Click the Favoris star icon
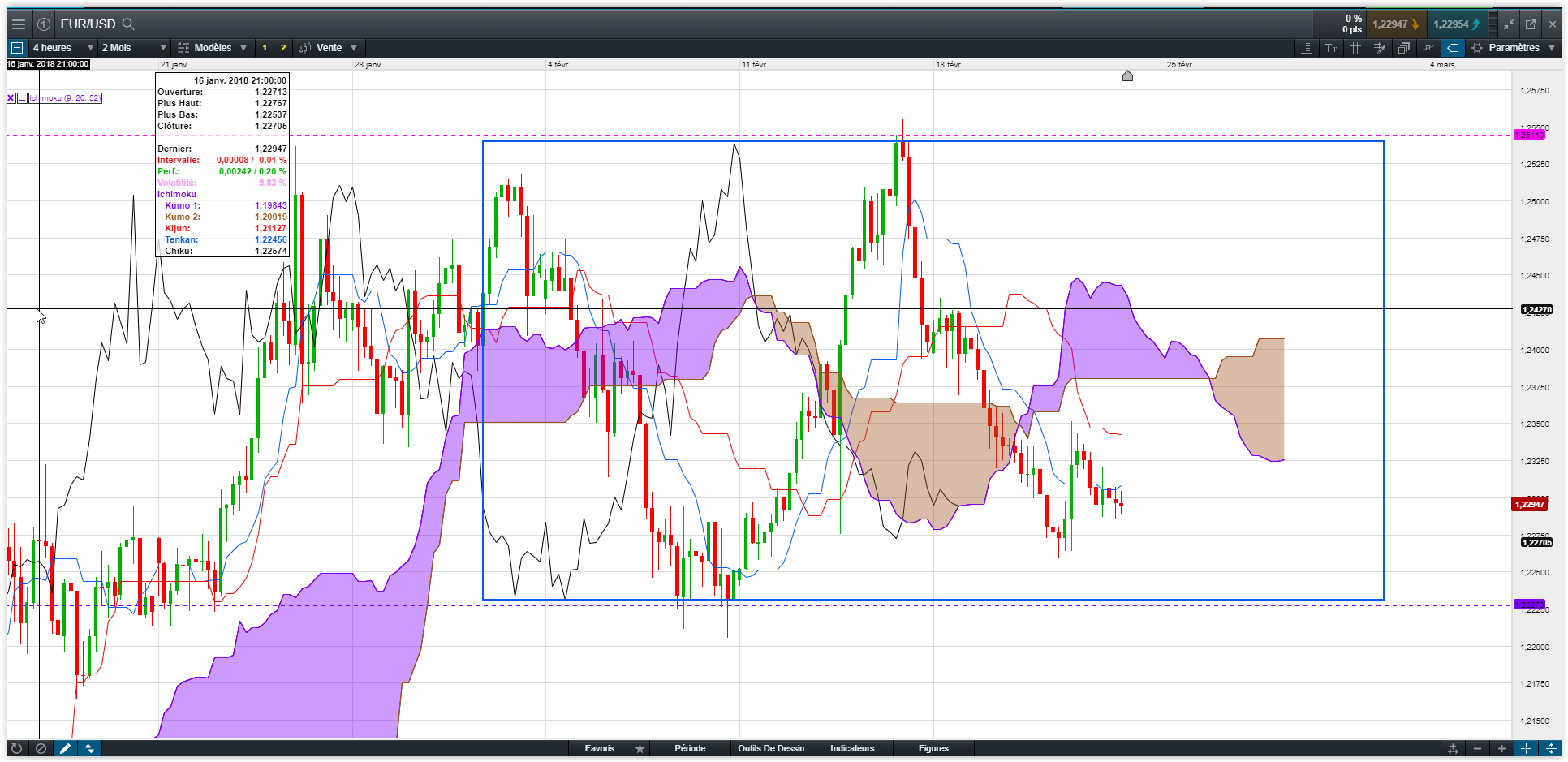 tap(640, 748)
